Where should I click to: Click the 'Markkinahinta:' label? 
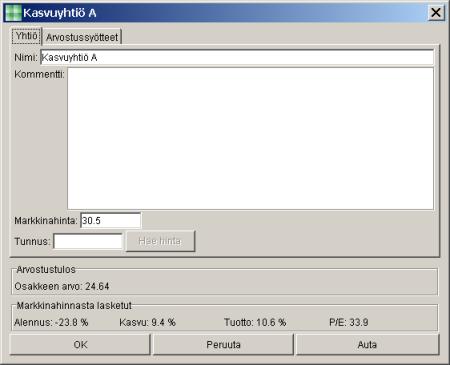click(x=46, y=221)
